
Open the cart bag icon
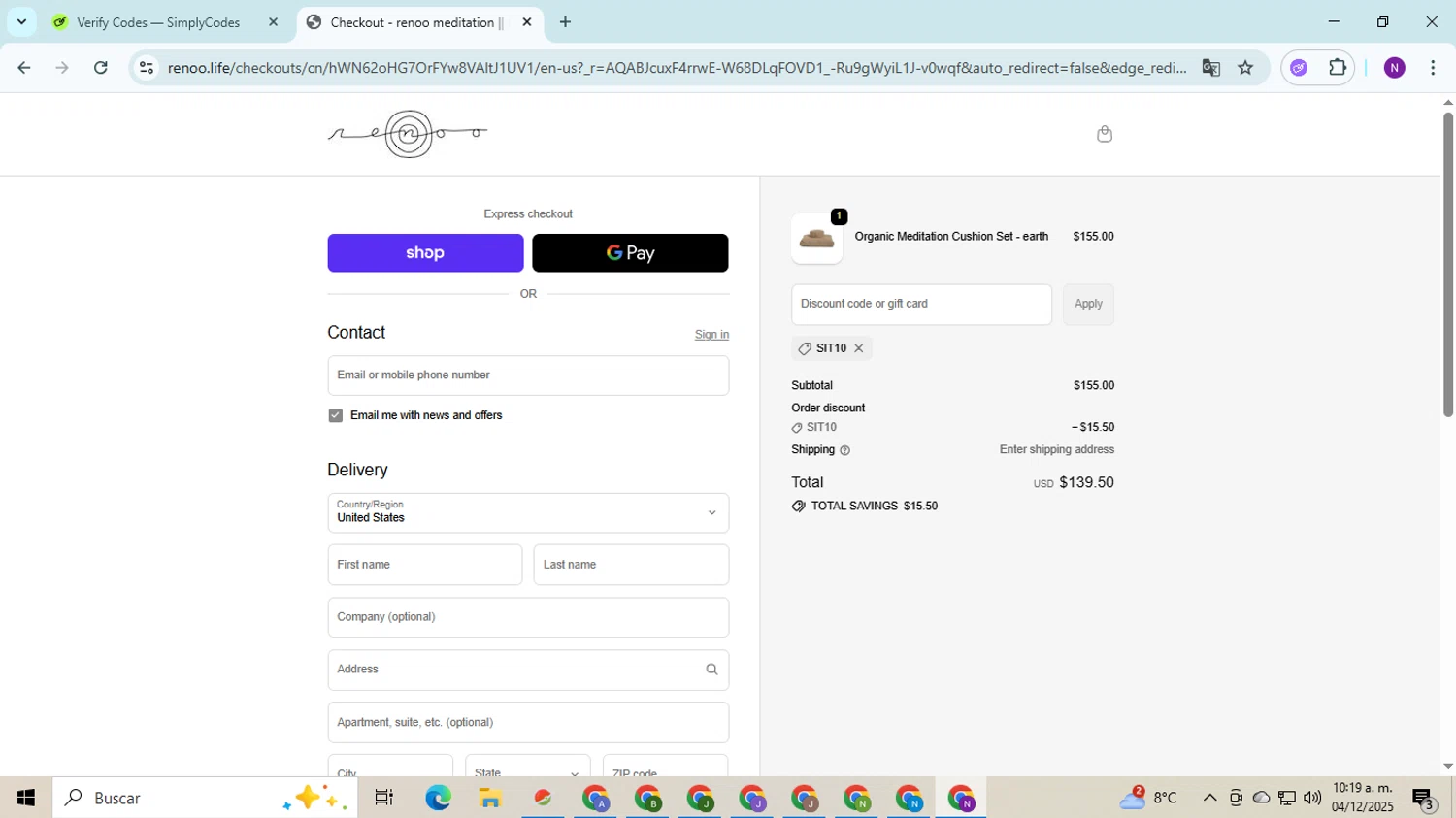pos(1104,134)
